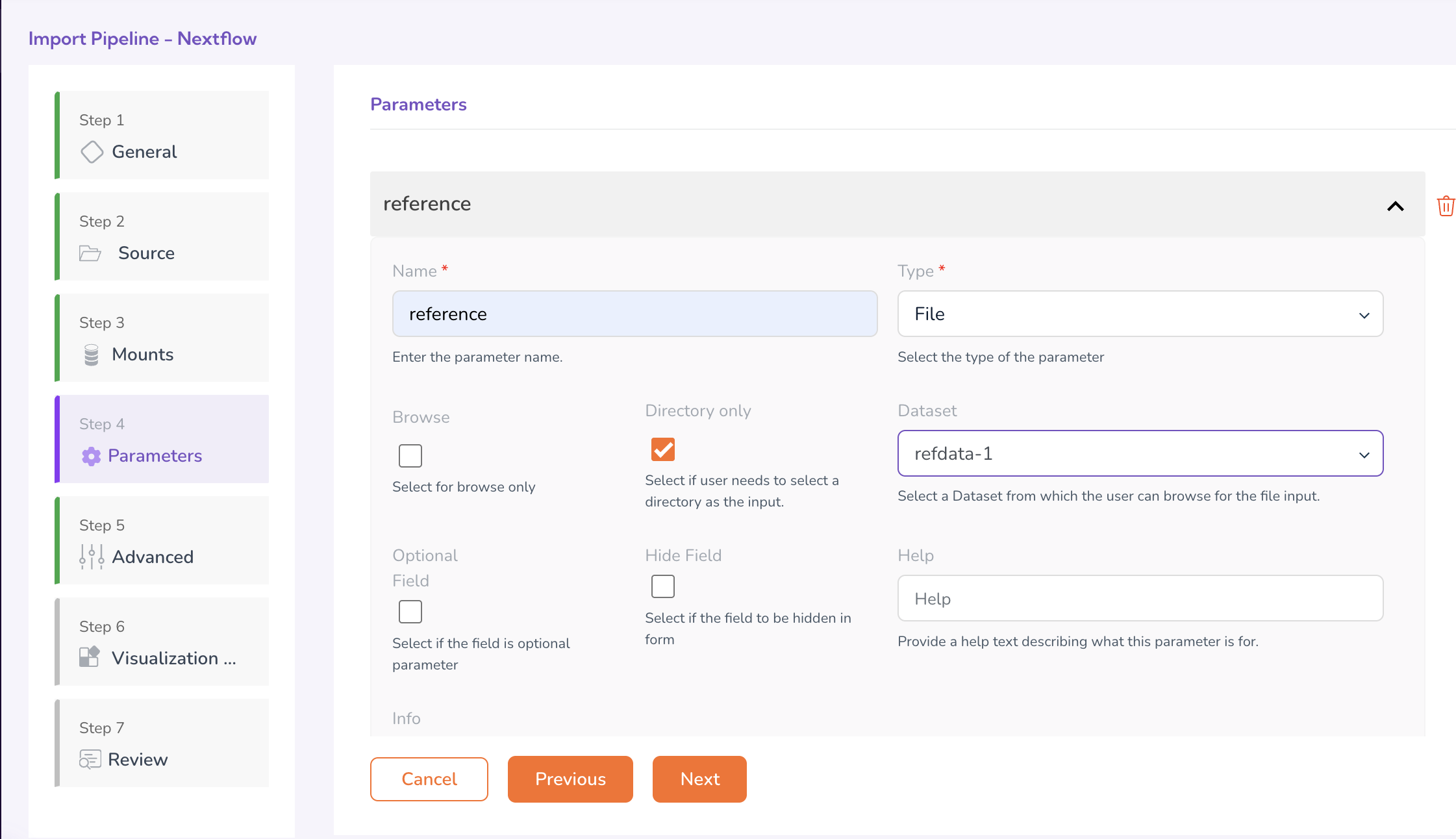Click the Visualization step icon

click(90, 657)
